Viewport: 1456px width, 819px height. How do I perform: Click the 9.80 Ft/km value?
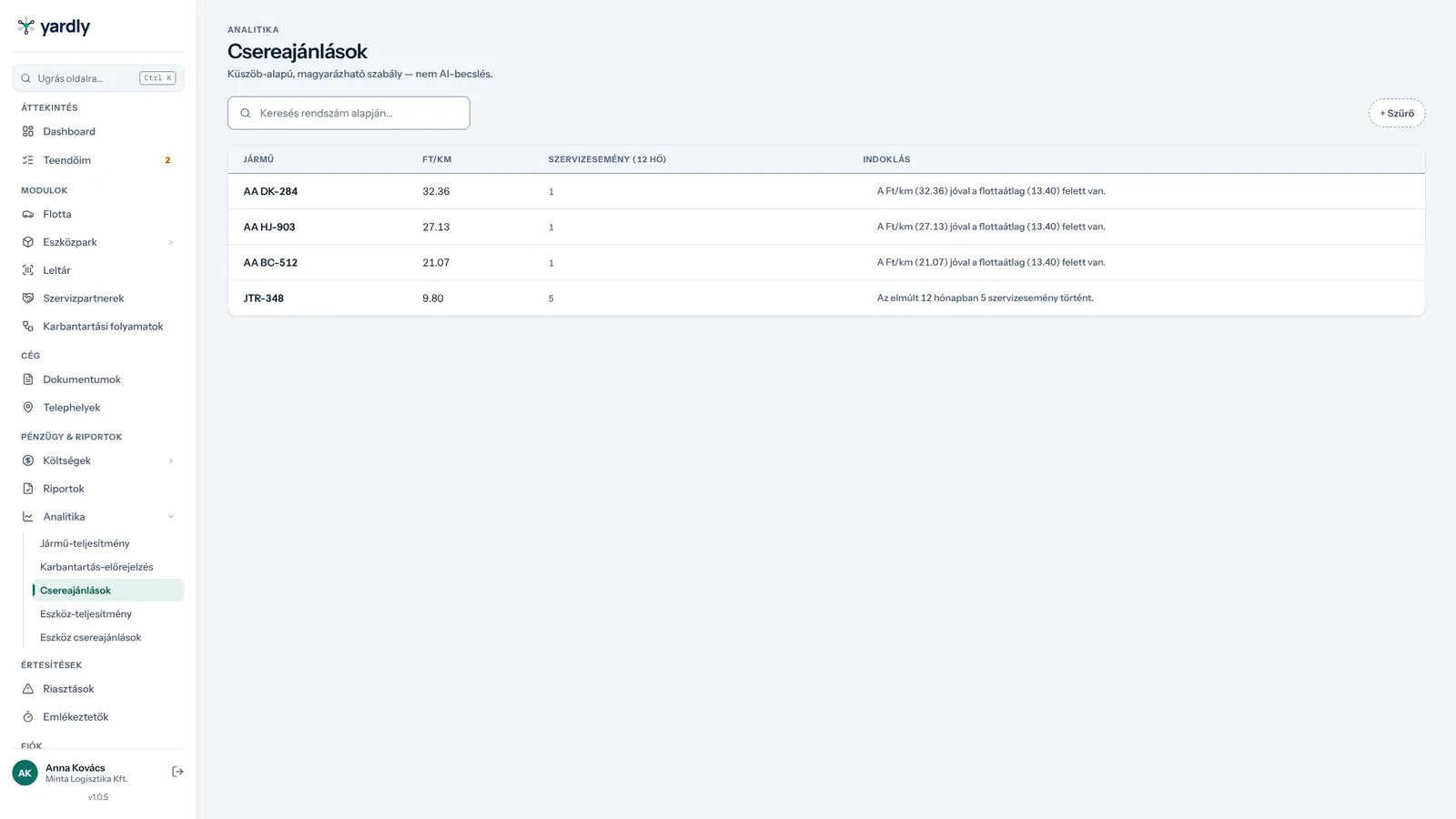[x=433, y=298]
